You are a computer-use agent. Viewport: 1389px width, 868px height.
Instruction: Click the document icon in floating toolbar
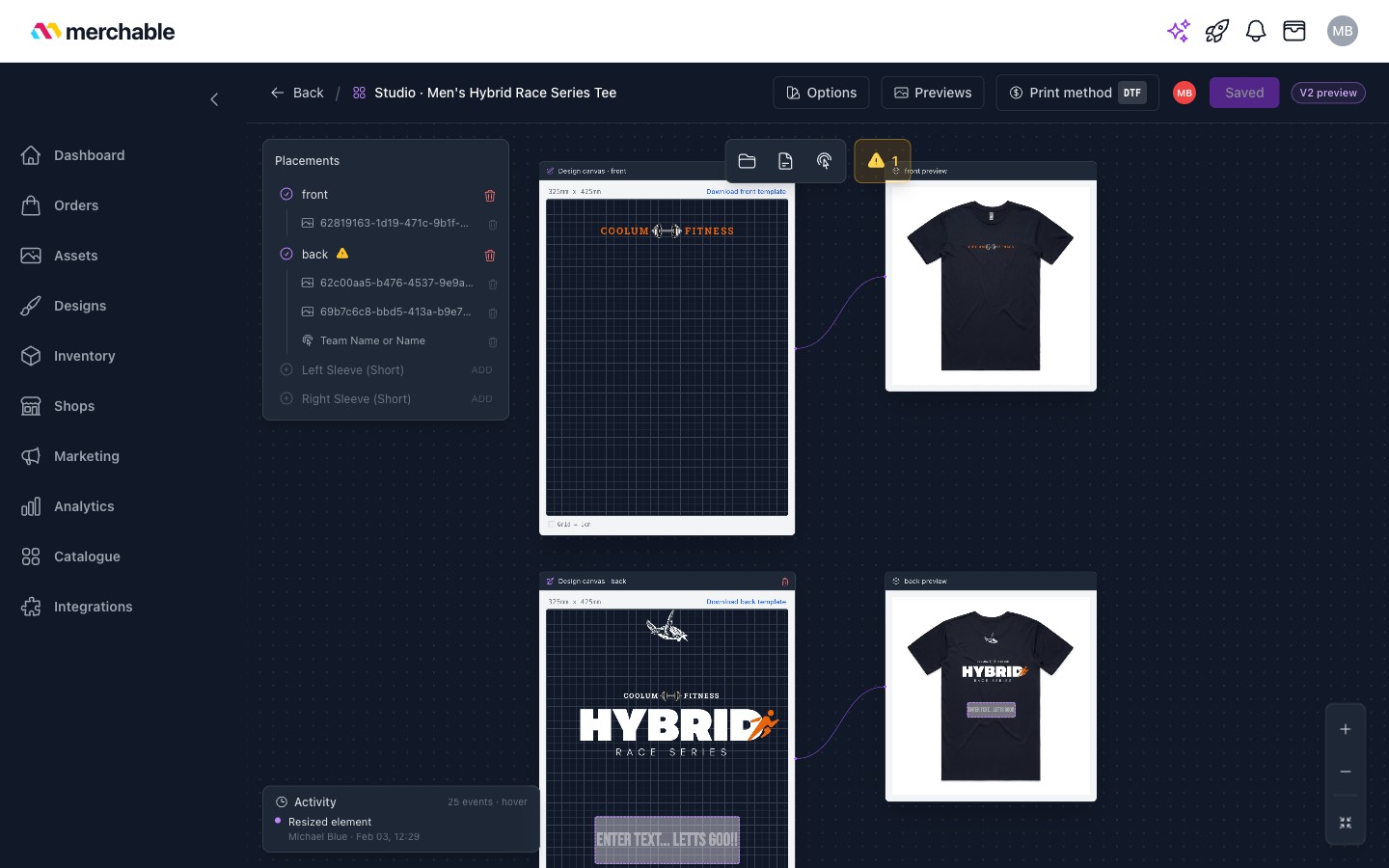point(785,161)
